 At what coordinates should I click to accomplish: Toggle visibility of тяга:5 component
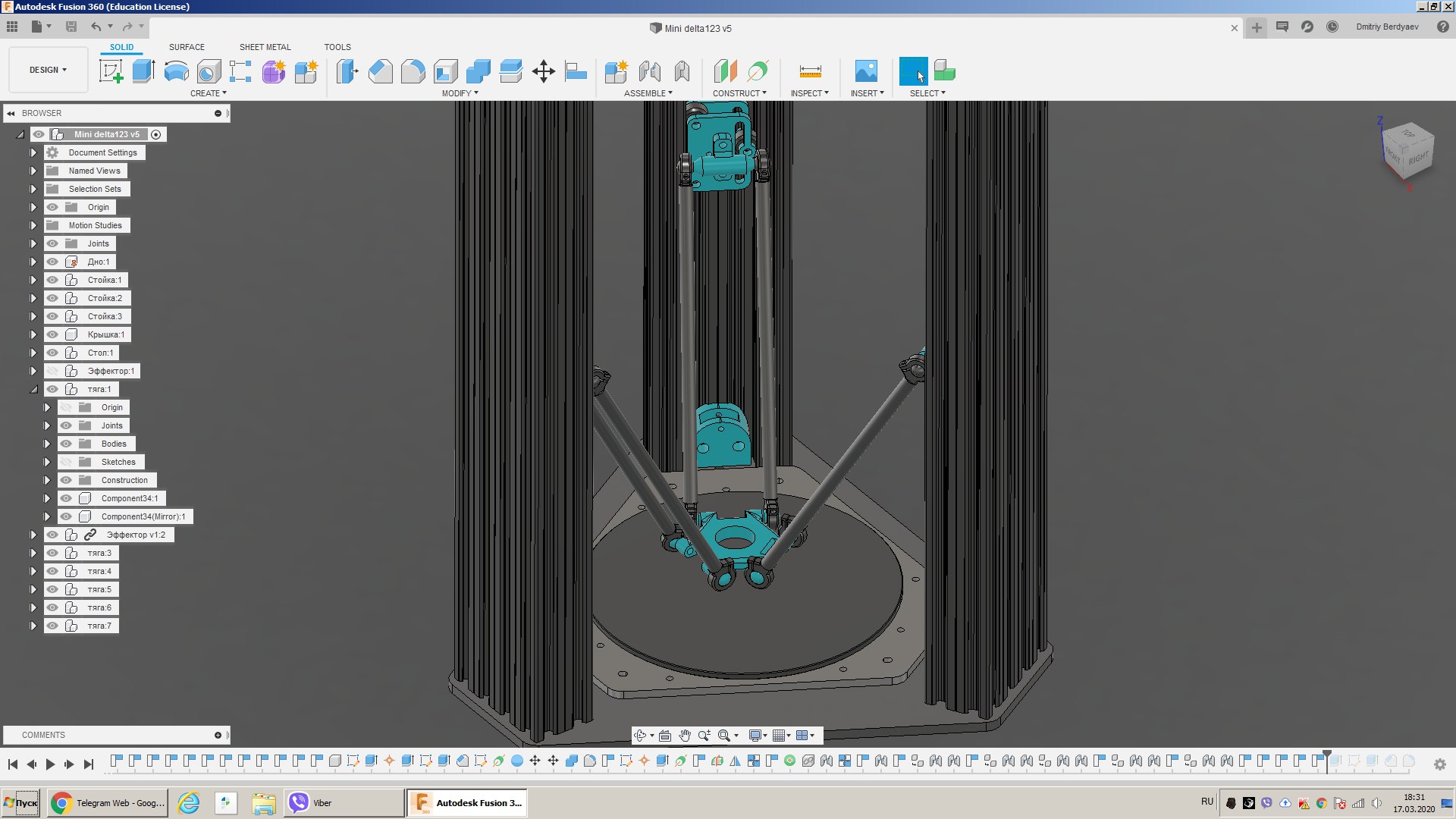pos(52,589)
